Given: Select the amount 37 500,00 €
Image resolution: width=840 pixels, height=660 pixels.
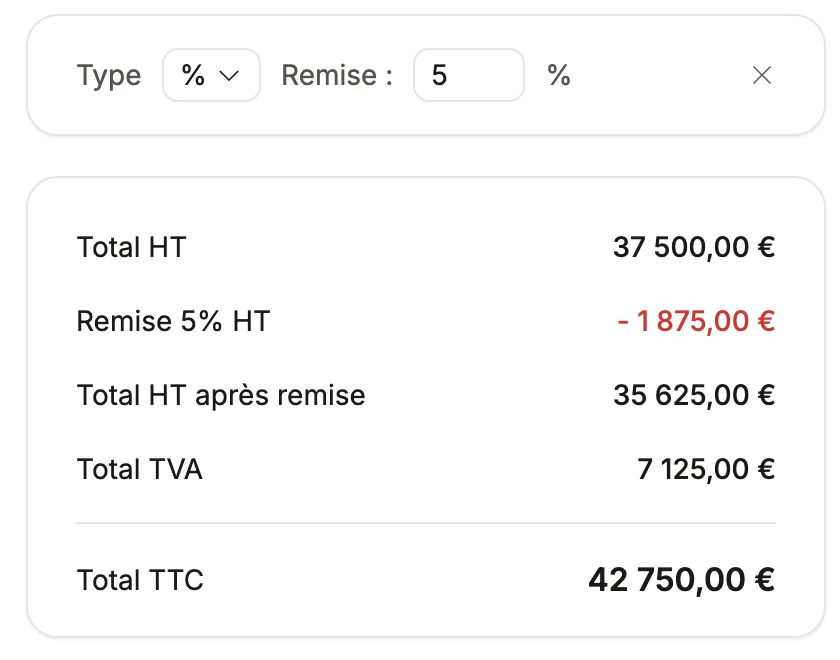Looking at the screenshot, I should [694, 248].
